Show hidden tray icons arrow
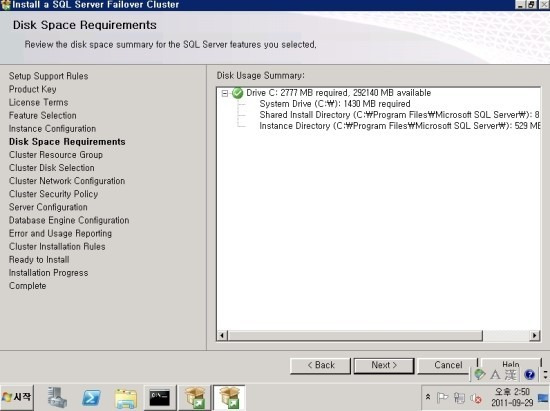550x411 pixels. (428, 397)
